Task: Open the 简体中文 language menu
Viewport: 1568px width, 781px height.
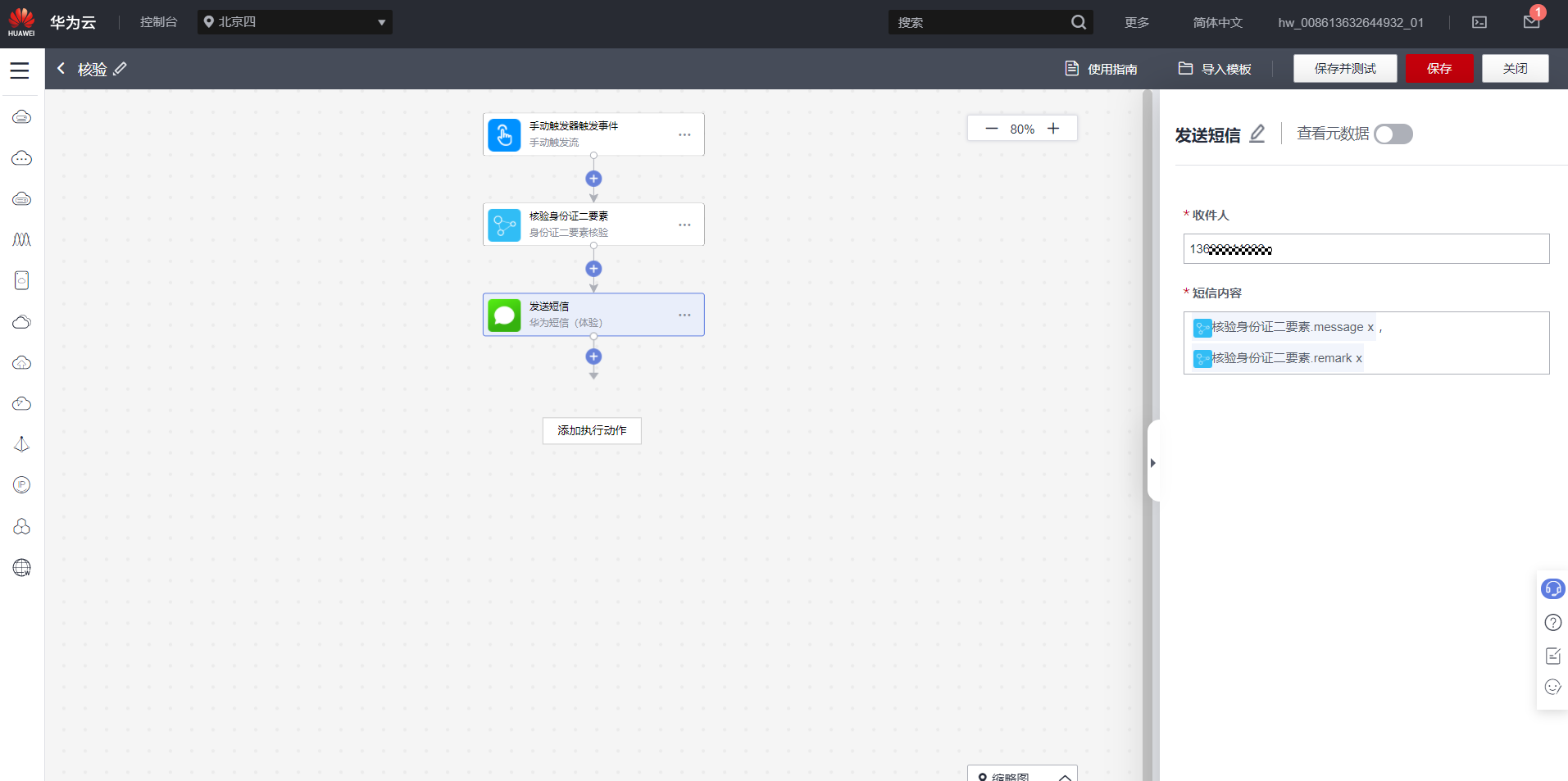Action: [x=1218, y=22]
